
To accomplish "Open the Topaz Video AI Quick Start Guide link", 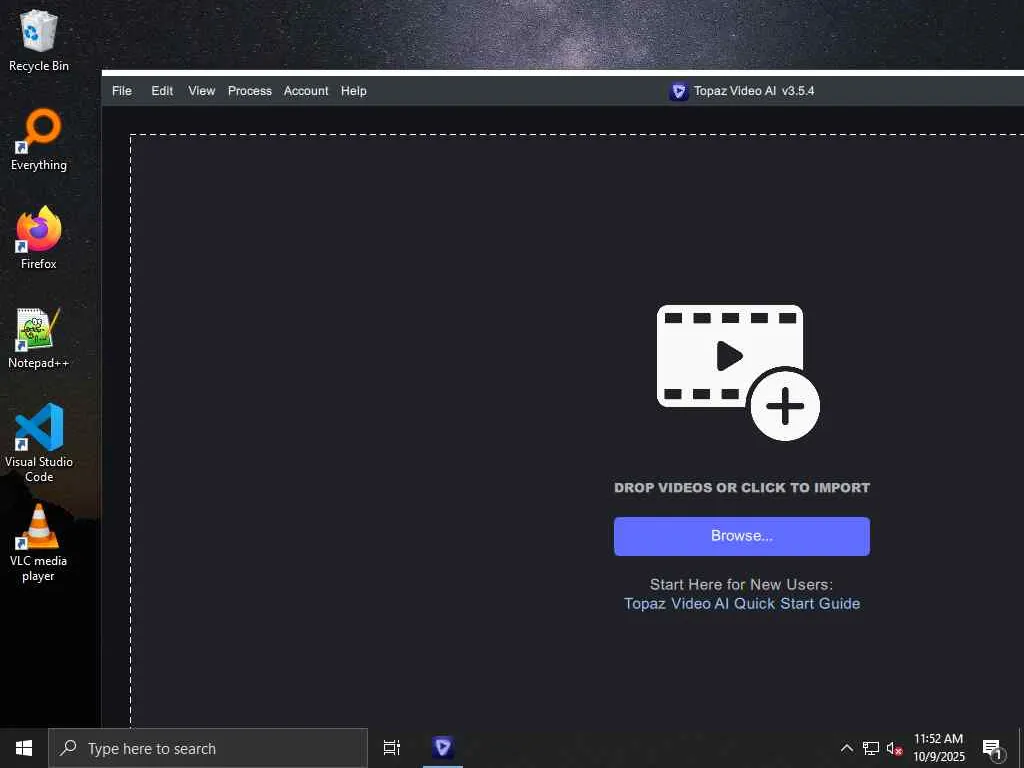I will click(741, 603).
